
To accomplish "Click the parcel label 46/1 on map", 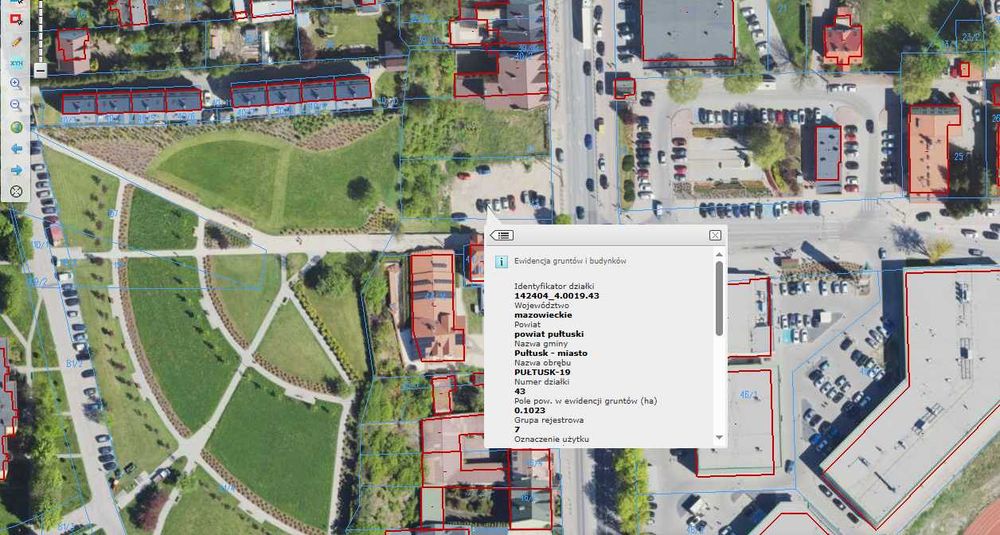I will 748,395.
